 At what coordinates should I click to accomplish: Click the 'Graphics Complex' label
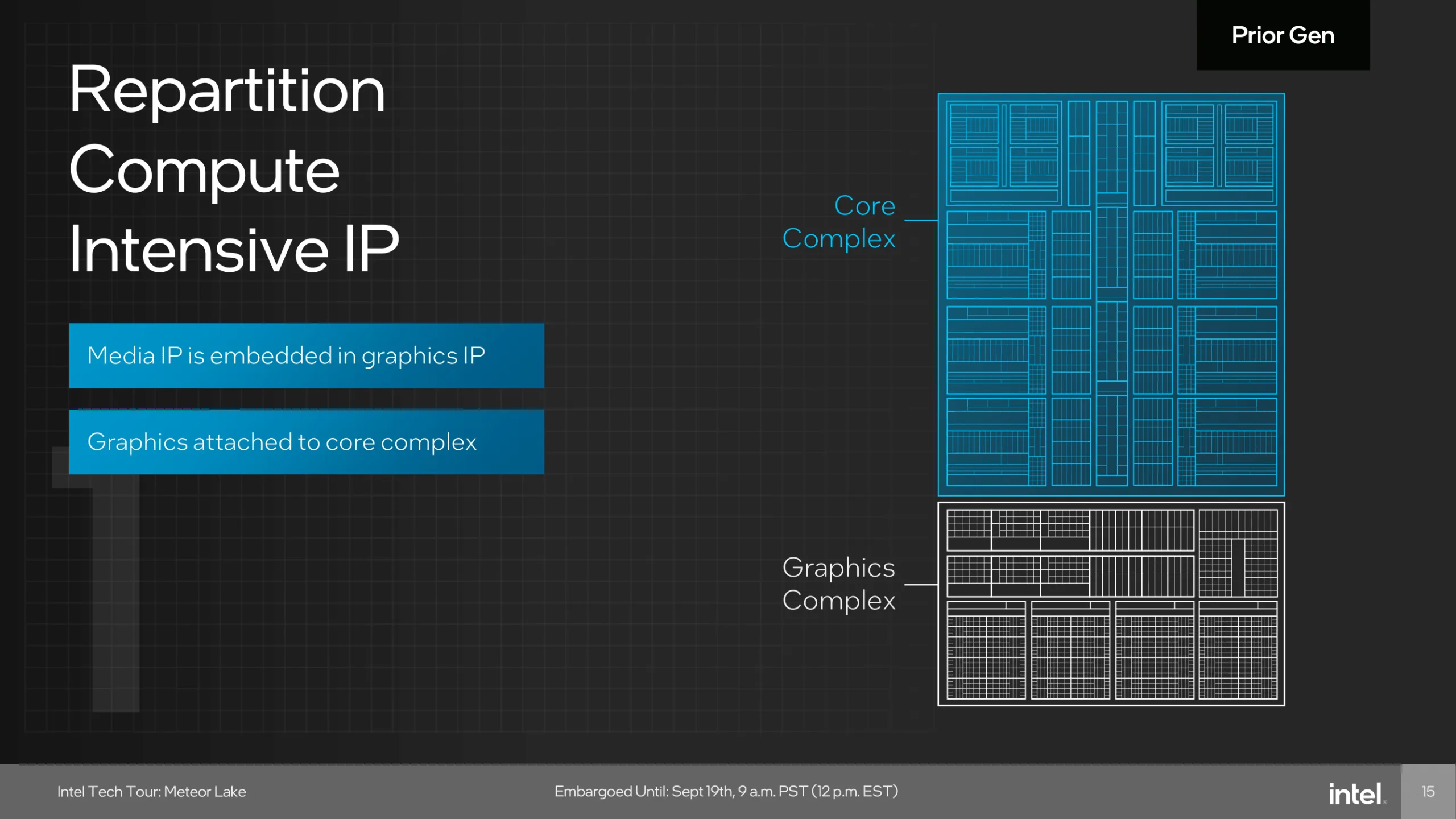click(x=839, y=584)
